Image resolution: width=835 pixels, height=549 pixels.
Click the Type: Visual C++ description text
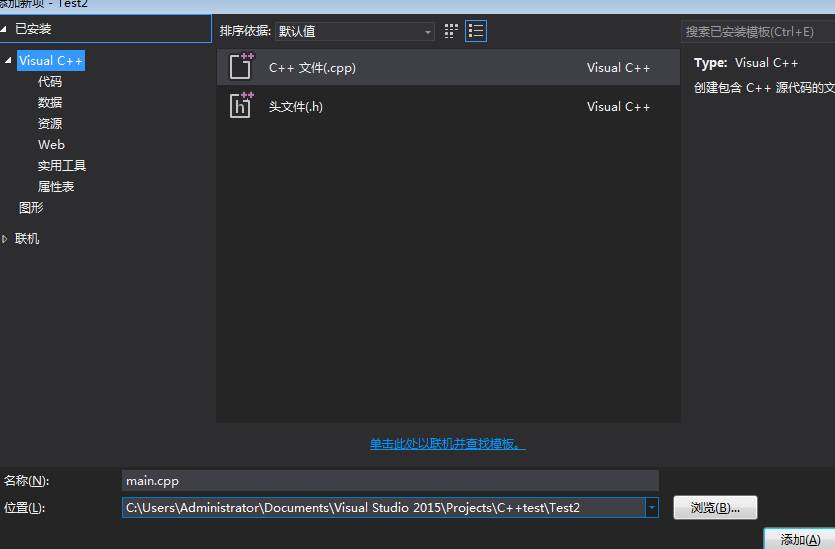click(x=746, y=63)
